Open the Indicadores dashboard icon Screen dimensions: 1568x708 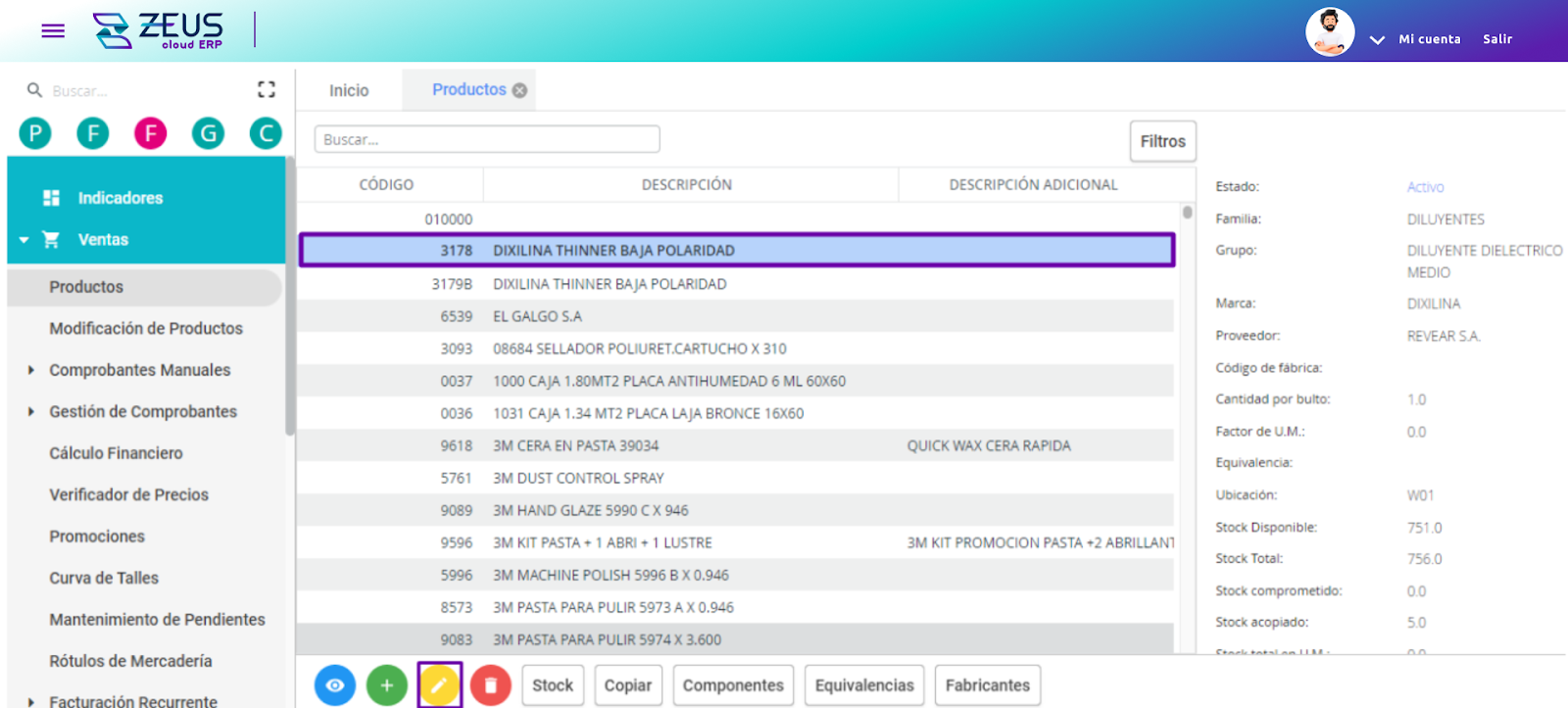52,198
